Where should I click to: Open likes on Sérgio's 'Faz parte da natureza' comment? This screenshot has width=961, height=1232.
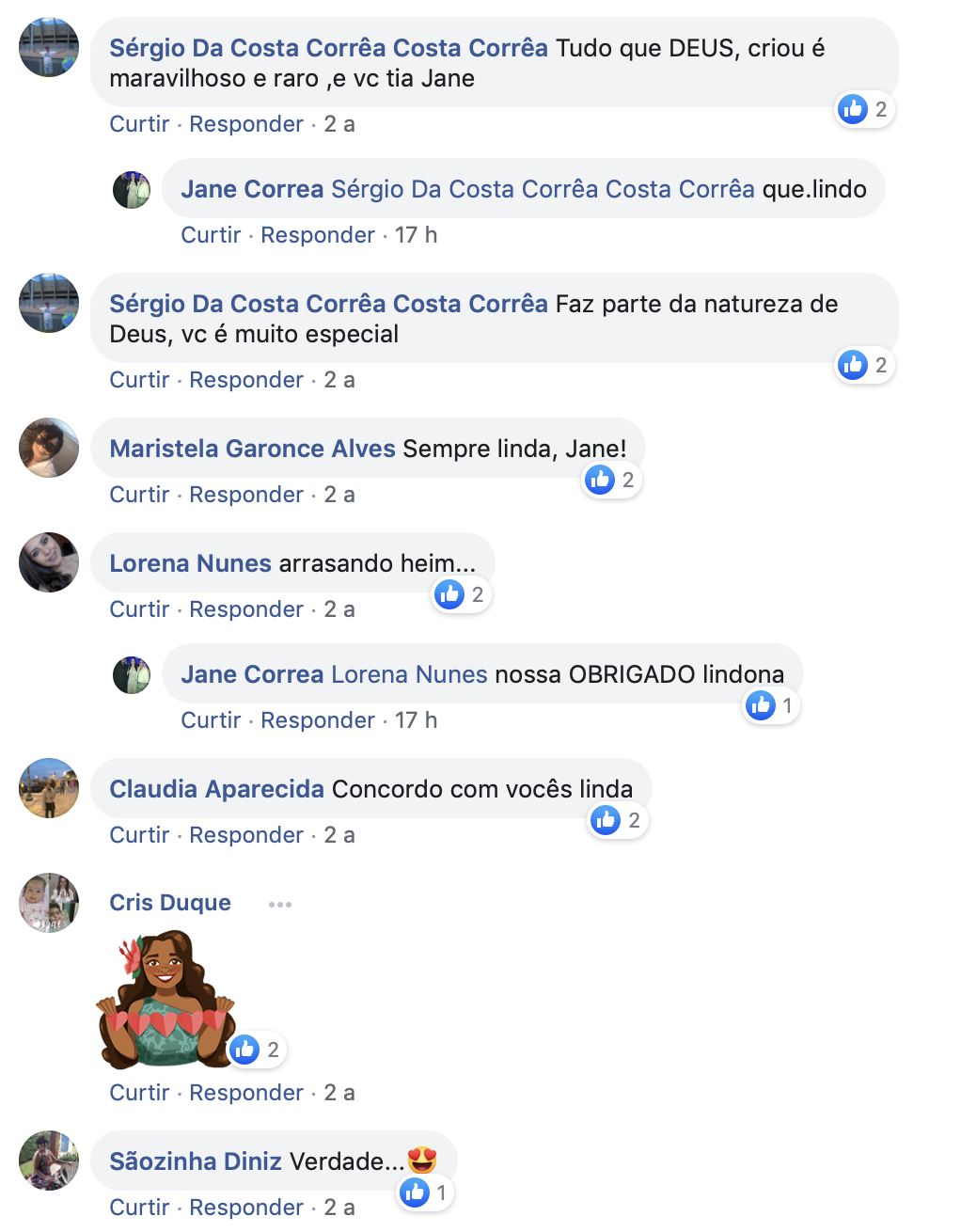pyautogui.click(x=865, y=365)
